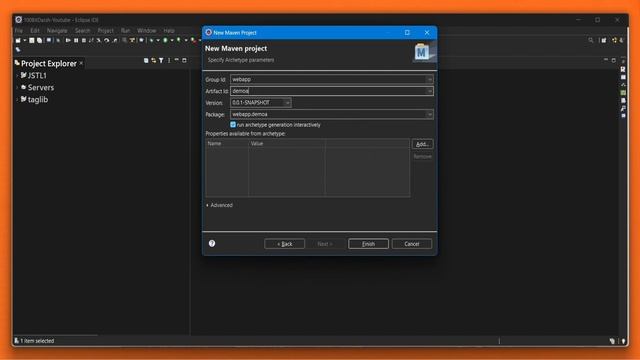The width and height of the screenshot is (640, 360).
Task: Click the search magnifier icon at top right
Action: [591, 40]
